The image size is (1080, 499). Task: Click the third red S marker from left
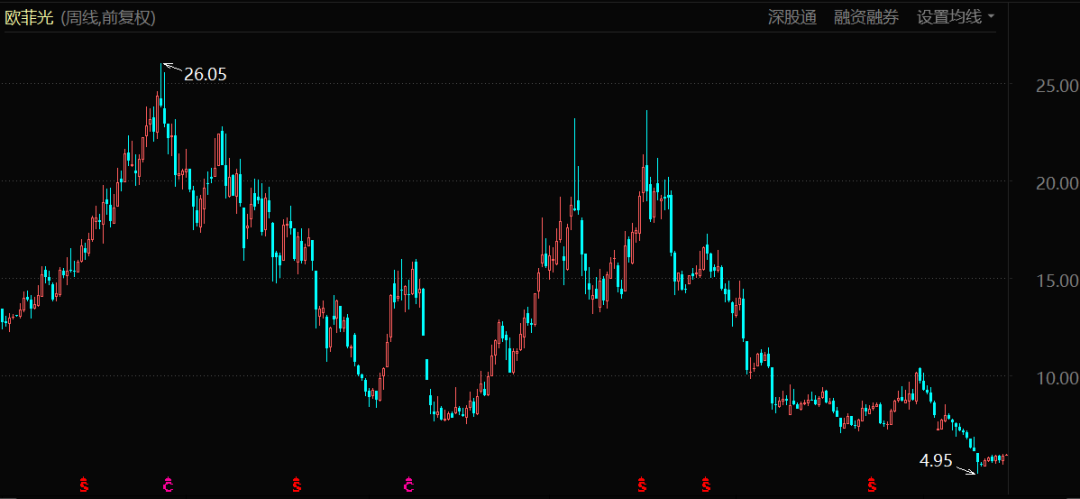(640, 486)
